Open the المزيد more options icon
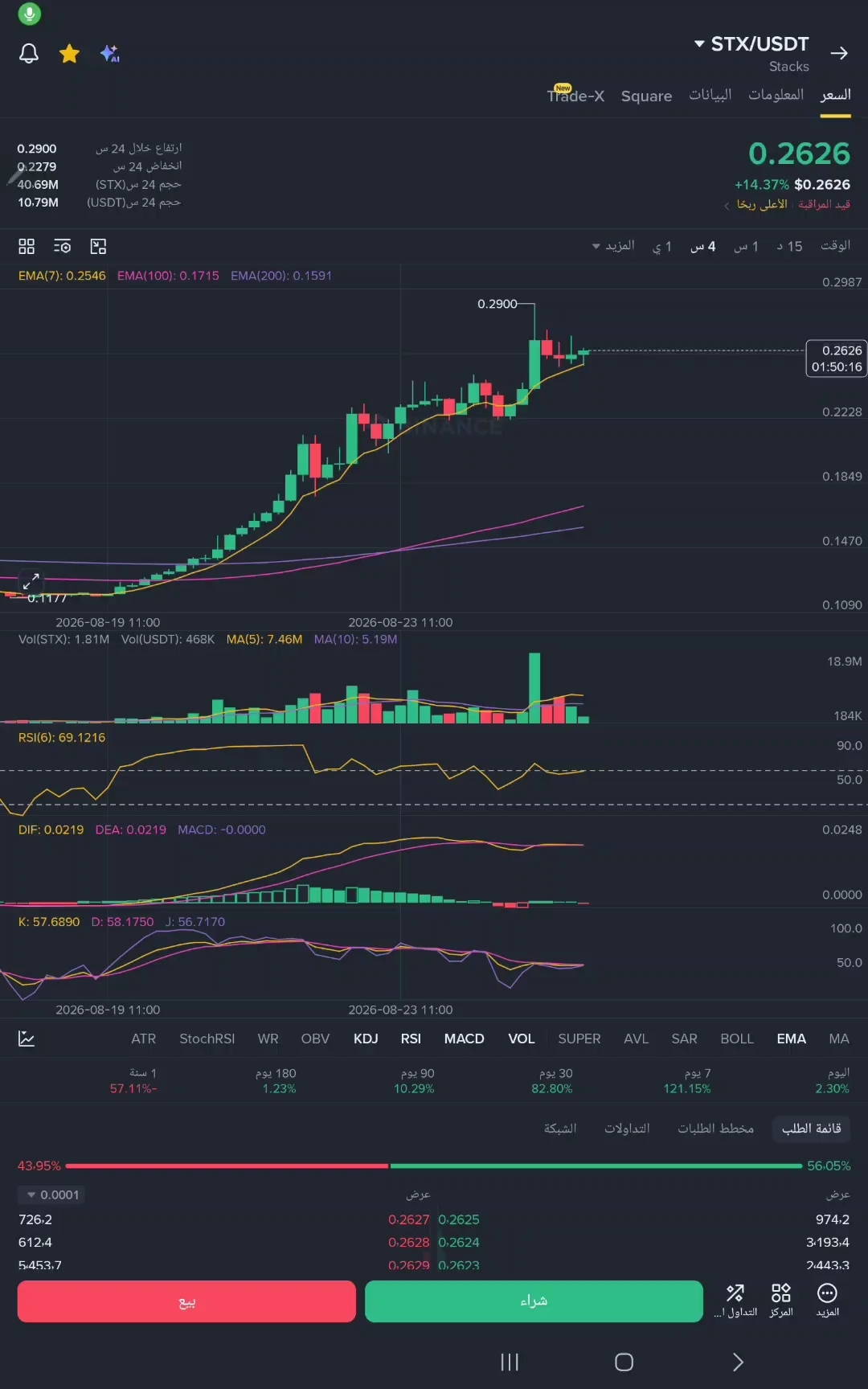Image resolution: width=868 pixels, height=1389 pixels. click(827, 1301)
